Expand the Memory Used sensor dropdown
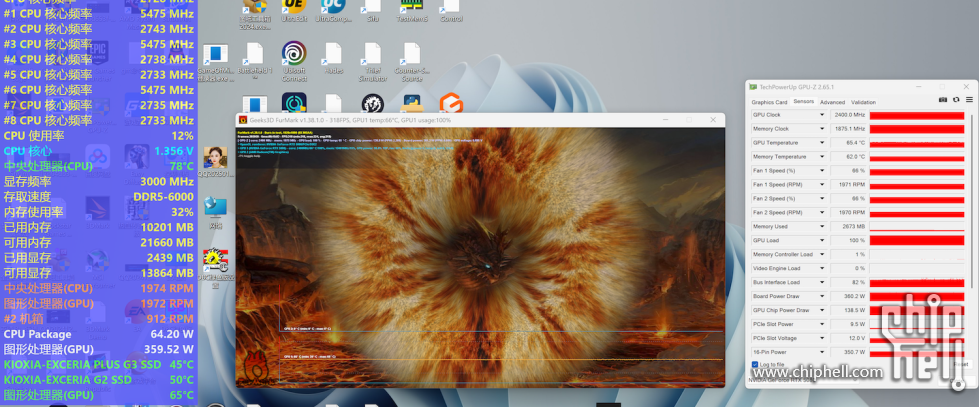 tap(822, 227)
